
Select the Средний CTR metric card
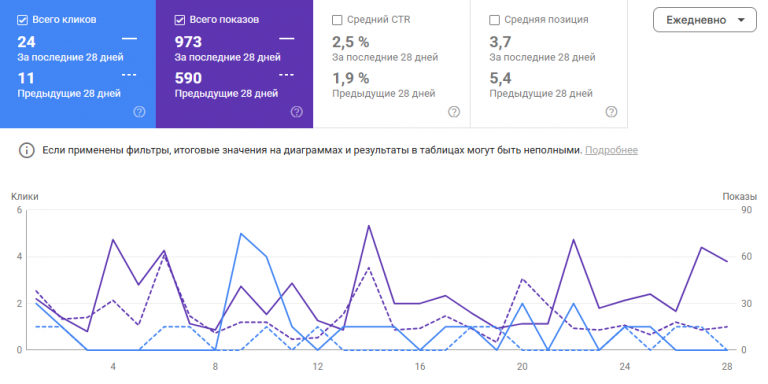pyautogui.click(x=392, y=64)
